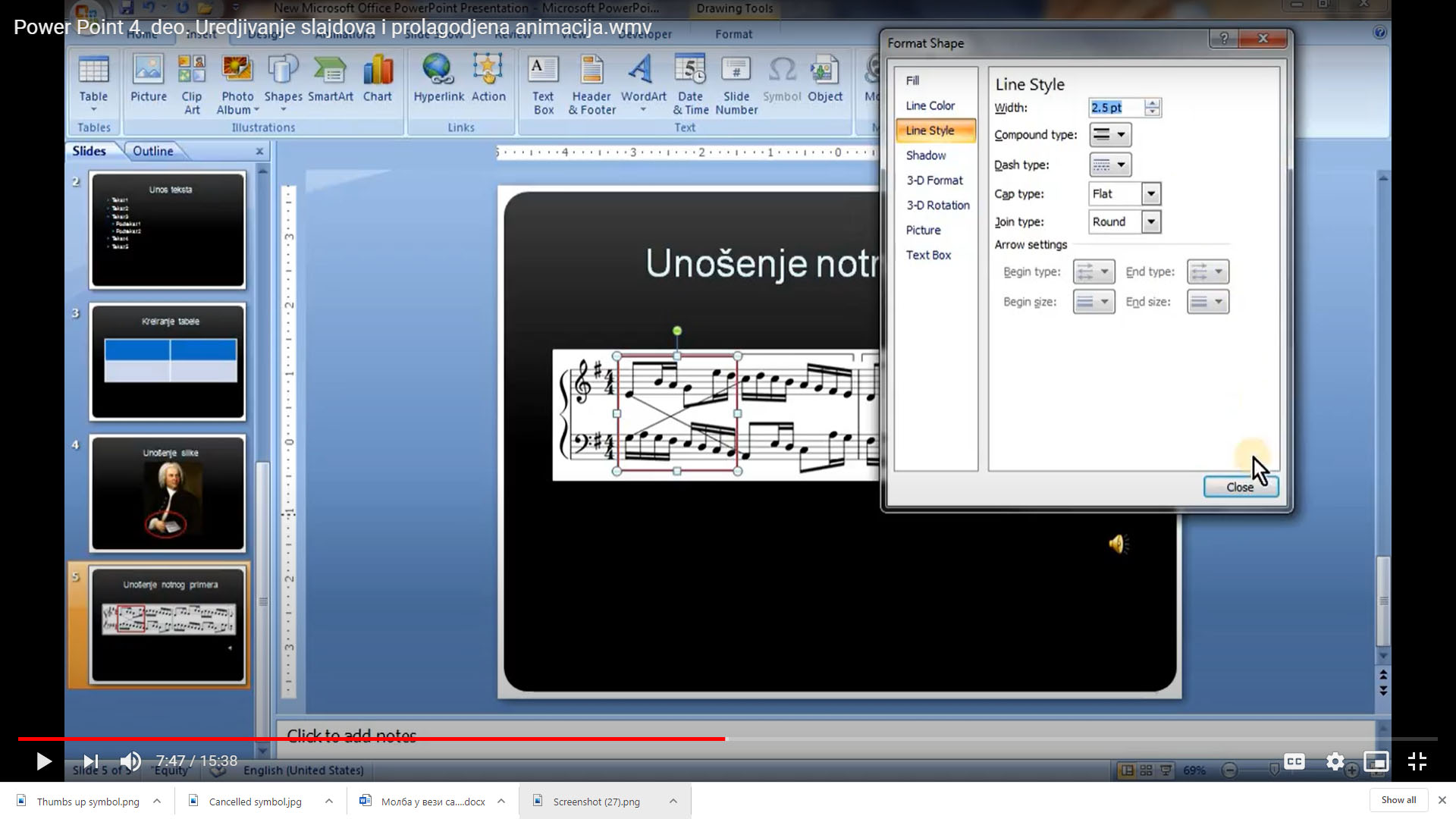Exit full screen mode
This screenshot has width=1456, height=819.
click(1417, 761)
